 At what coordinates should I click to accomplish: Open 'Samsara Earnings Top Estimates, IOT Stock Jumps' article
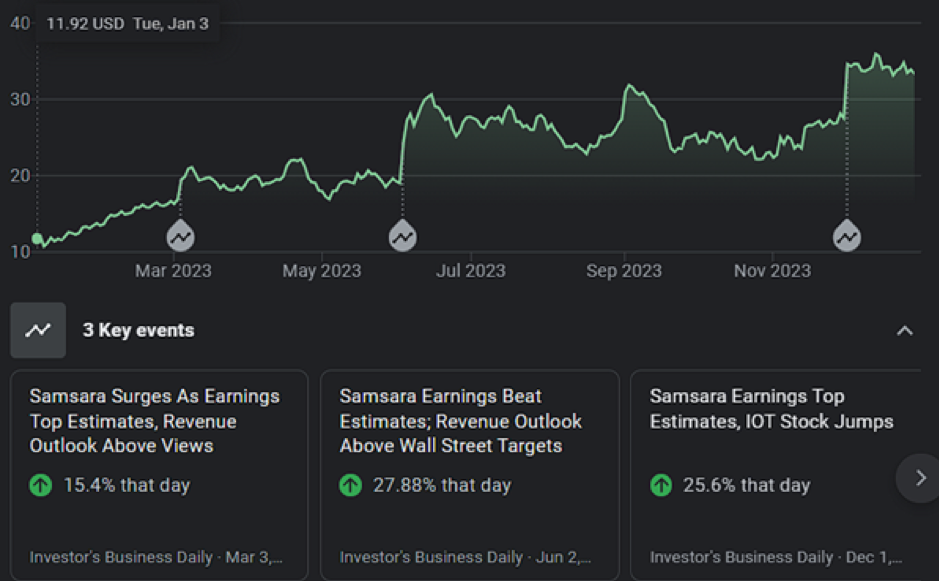pyautogui.click(x=771, y=409)
